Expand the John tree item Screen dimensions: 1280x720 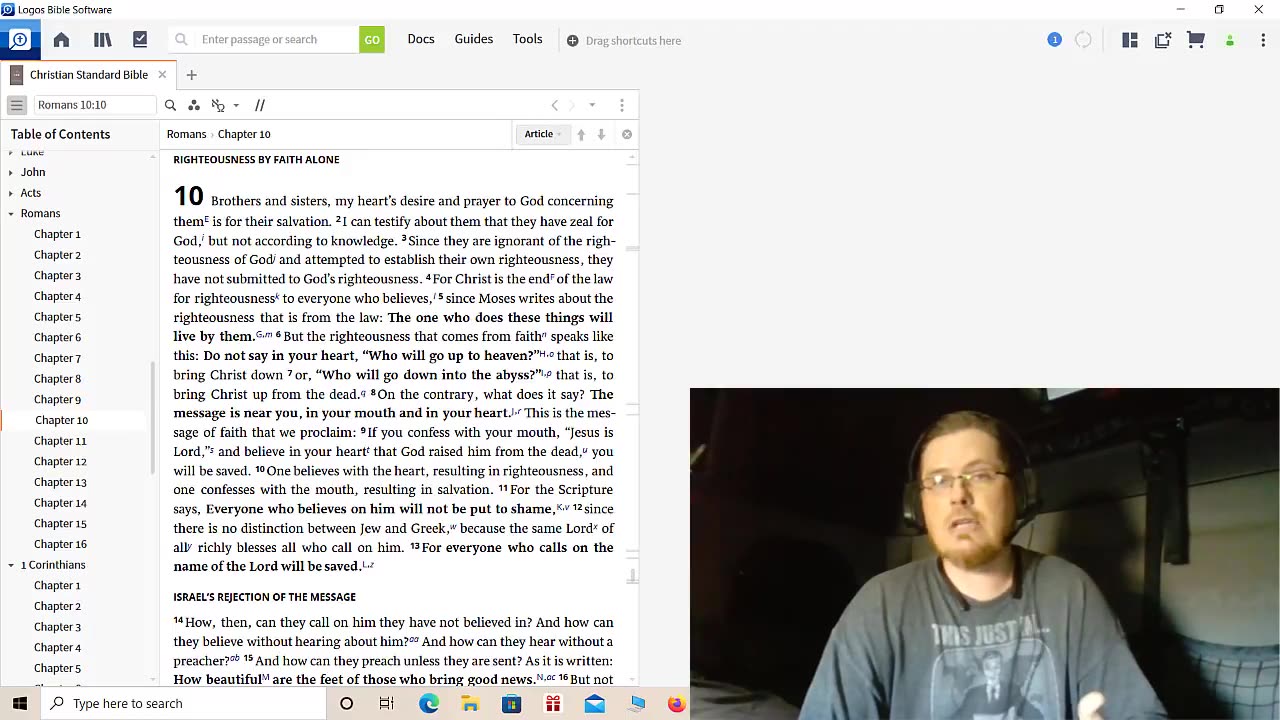pyautogui.click(x=11, y=172)
